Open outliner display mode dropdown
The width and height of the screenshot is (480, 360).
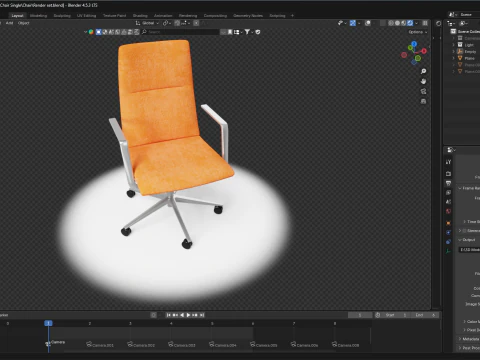click(x=464, y=23)
